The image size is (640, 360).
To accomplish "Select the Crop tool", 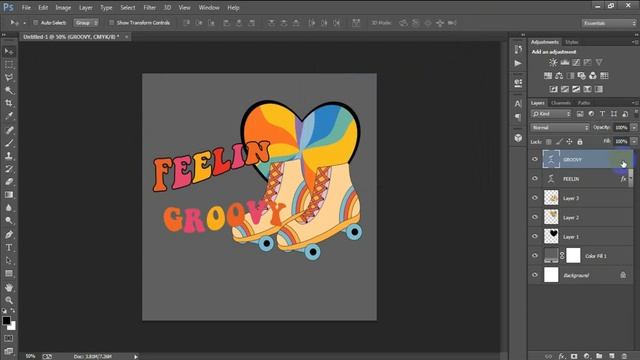I will coord(9,103).
